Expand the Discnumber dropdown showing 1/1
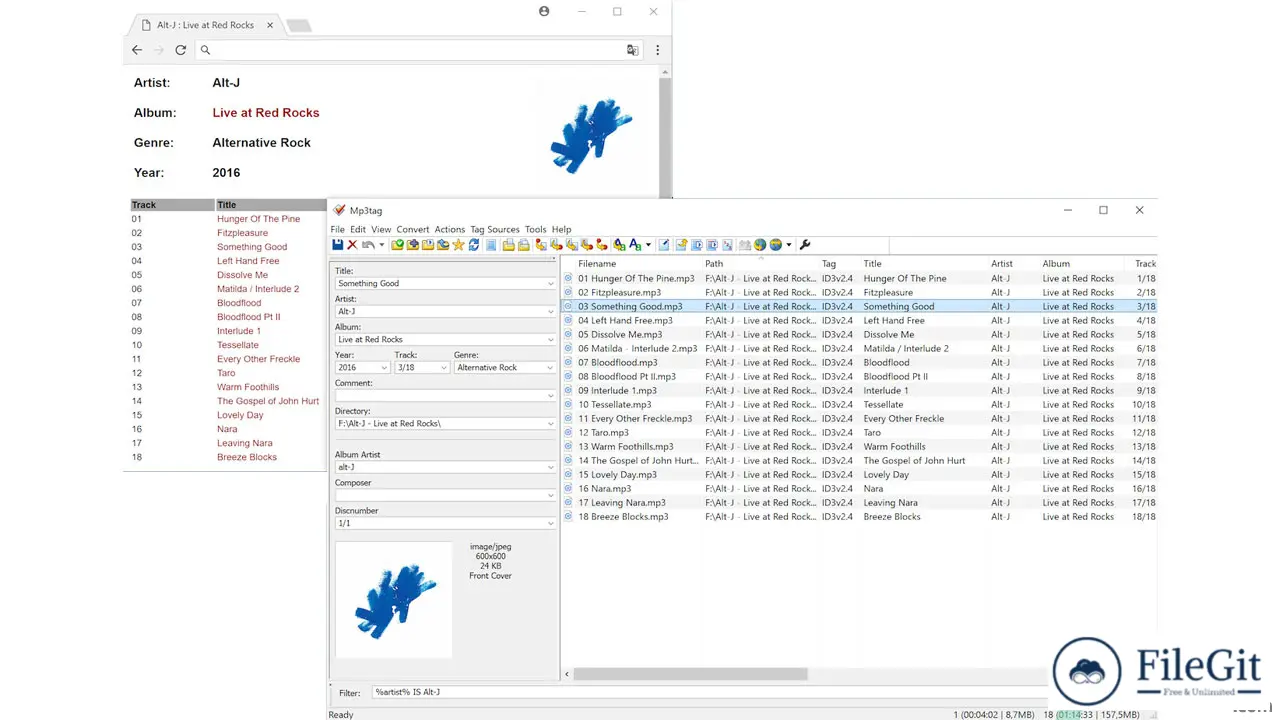The image size is (1280, 720). point(550,524)
